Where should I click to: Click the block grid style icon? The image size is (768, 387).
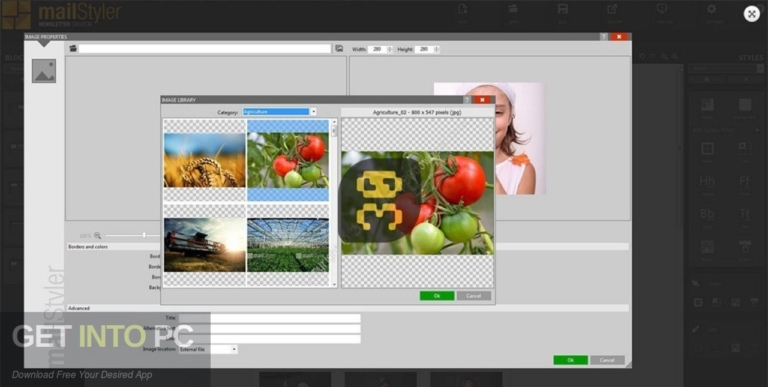pos(707,149)
